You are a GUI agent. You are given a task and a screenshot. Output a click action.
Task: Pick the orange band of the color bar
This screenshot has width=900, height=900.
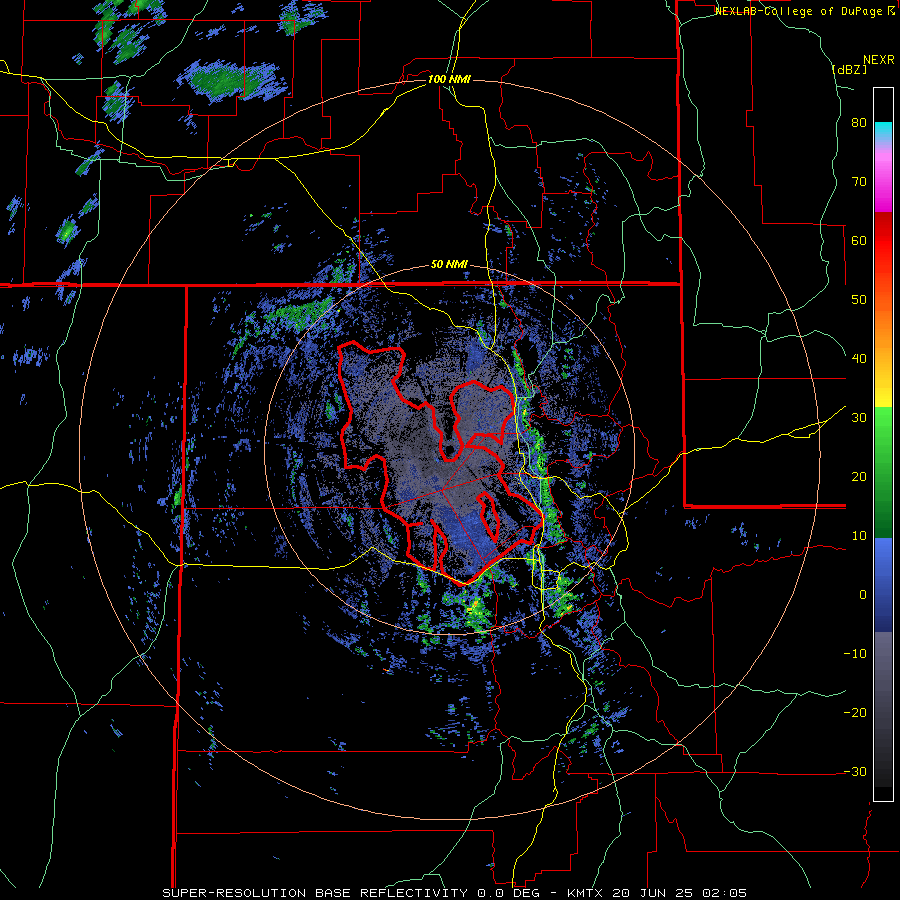point(883,327)
